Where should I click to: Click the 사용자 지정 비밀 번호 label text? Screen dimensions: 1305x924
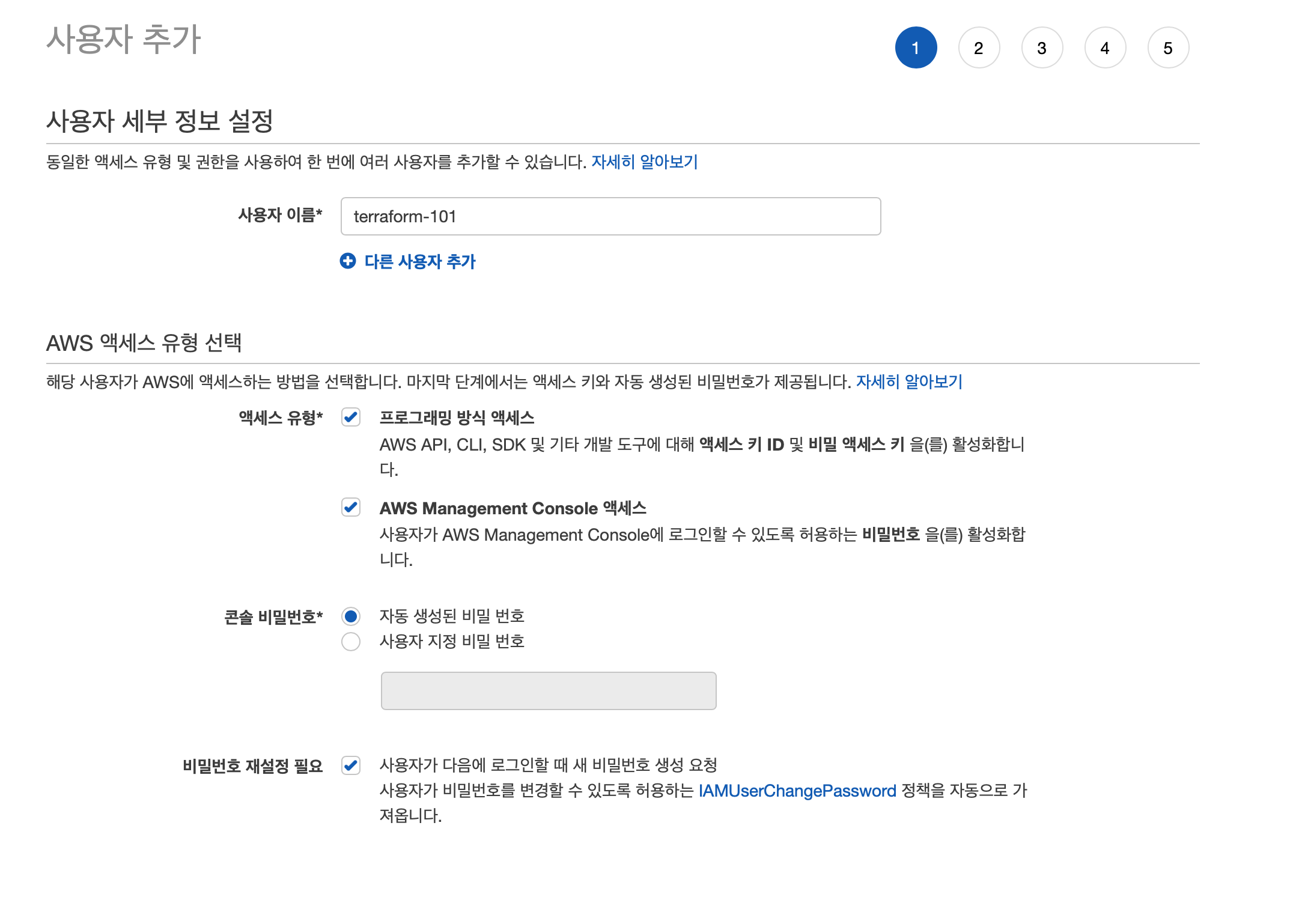coord(452,642)
